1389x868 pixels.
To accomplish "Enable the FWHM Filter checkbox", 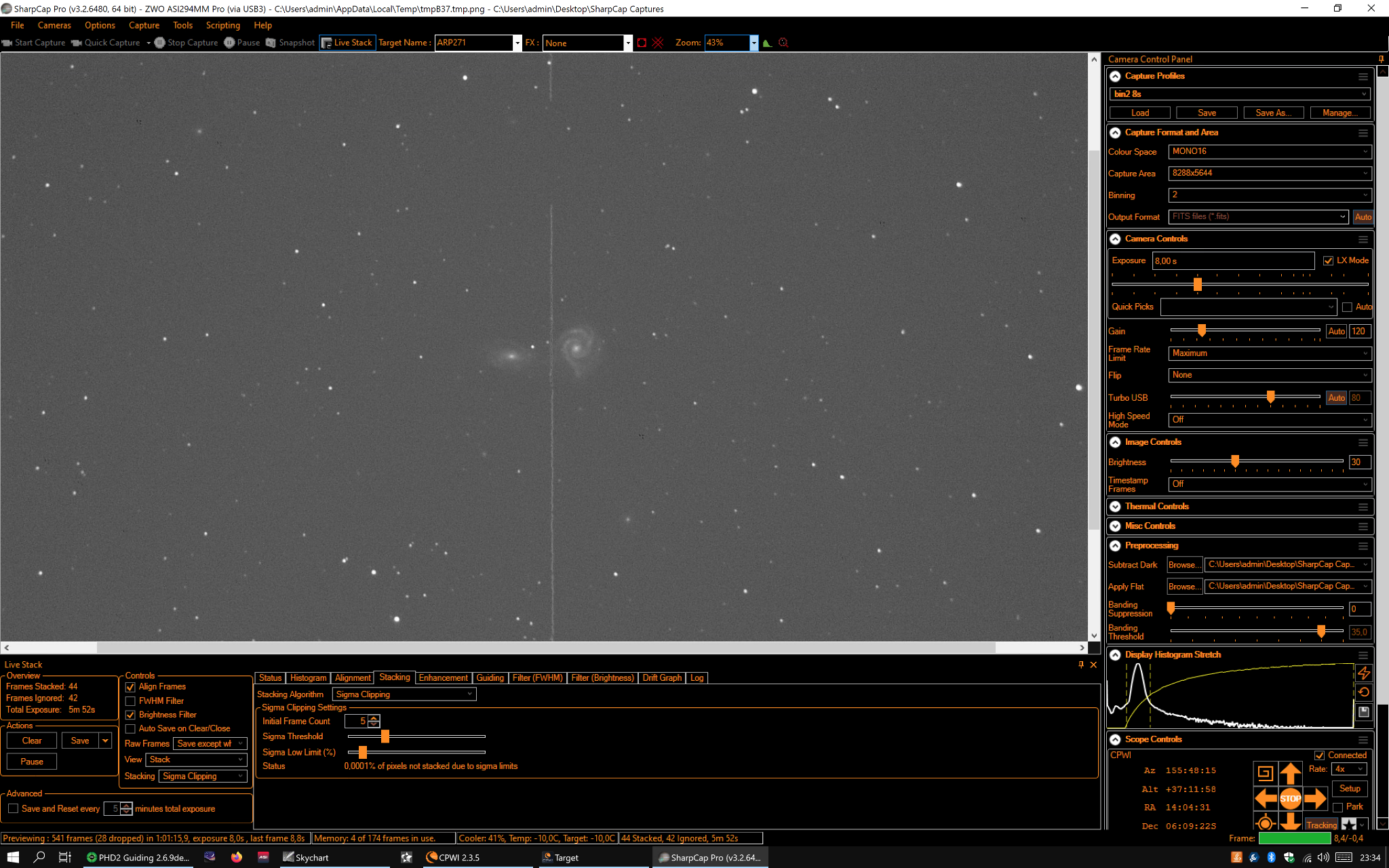I will click(130, 701).
